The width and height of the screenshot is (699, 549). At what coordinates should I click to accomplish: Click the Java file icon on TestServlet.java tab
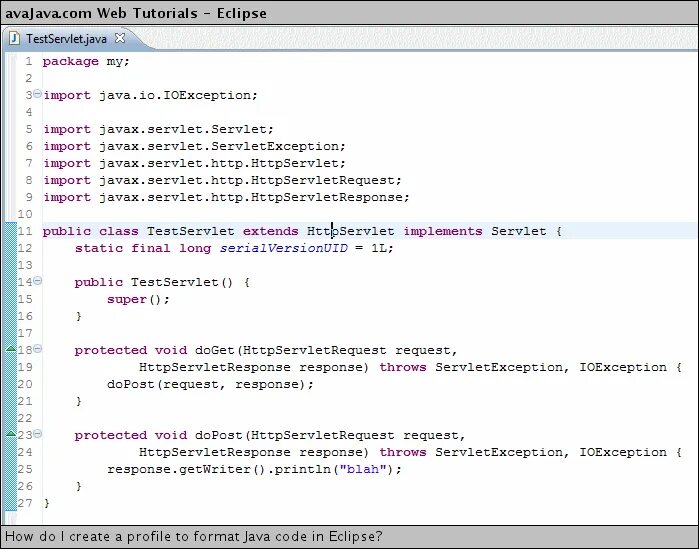coord(14,38)
